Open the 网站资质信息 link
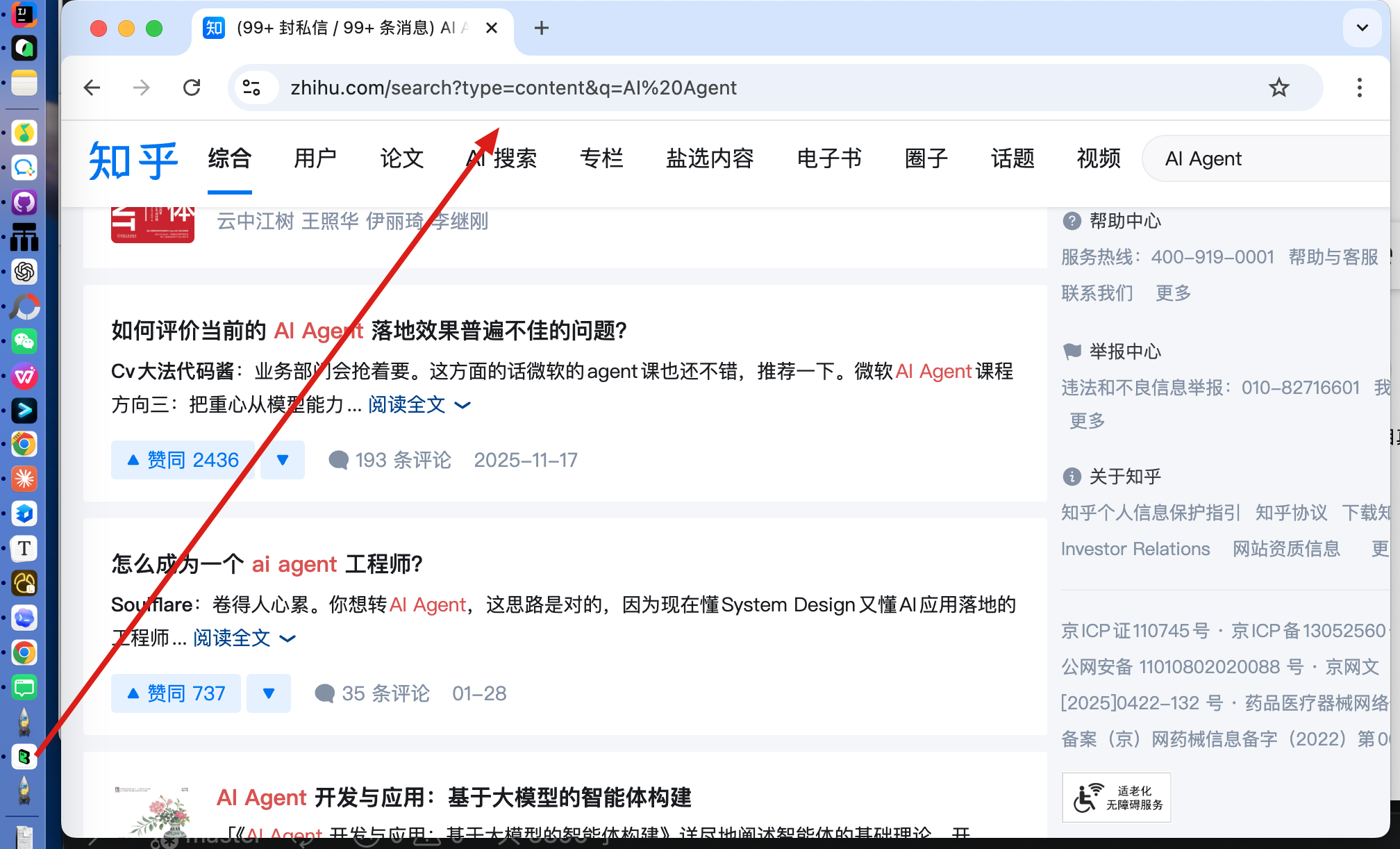Image resolution: width=1400 pixels, height=849 pixels. pyautogui.click(x=1286, y=549)
